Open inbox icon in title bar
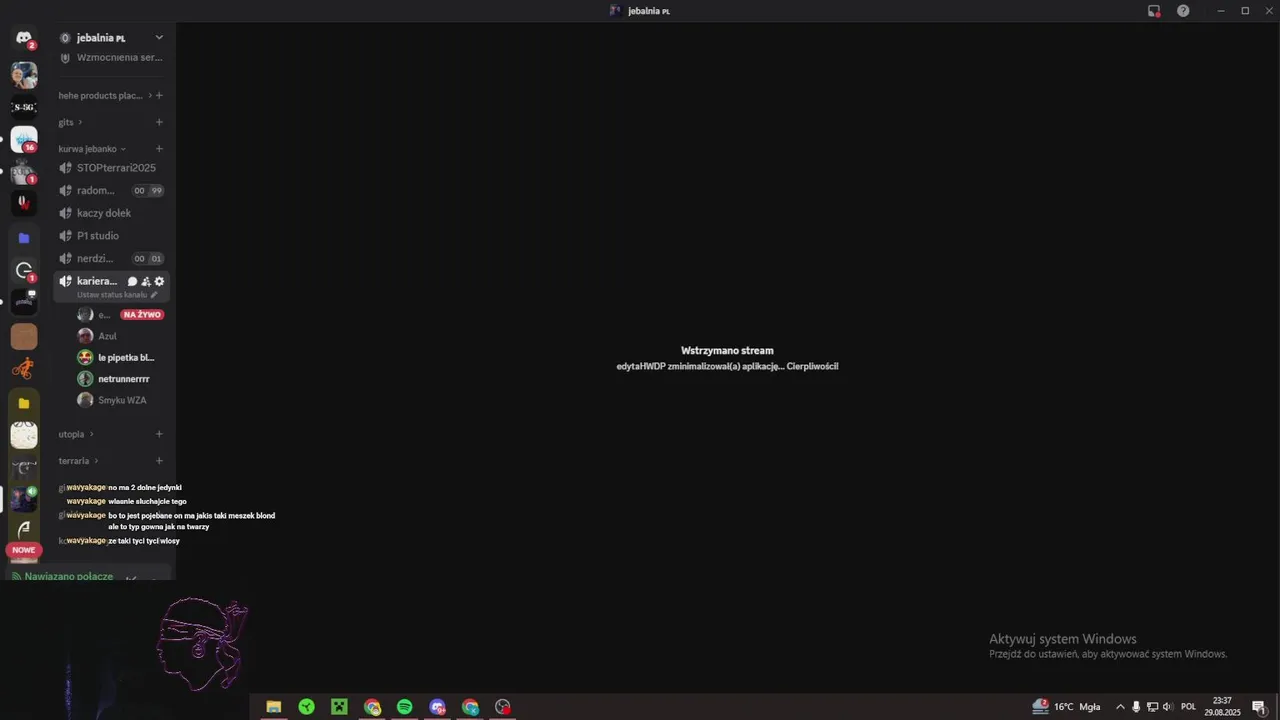1280x720 pixels. [1154, 11]
